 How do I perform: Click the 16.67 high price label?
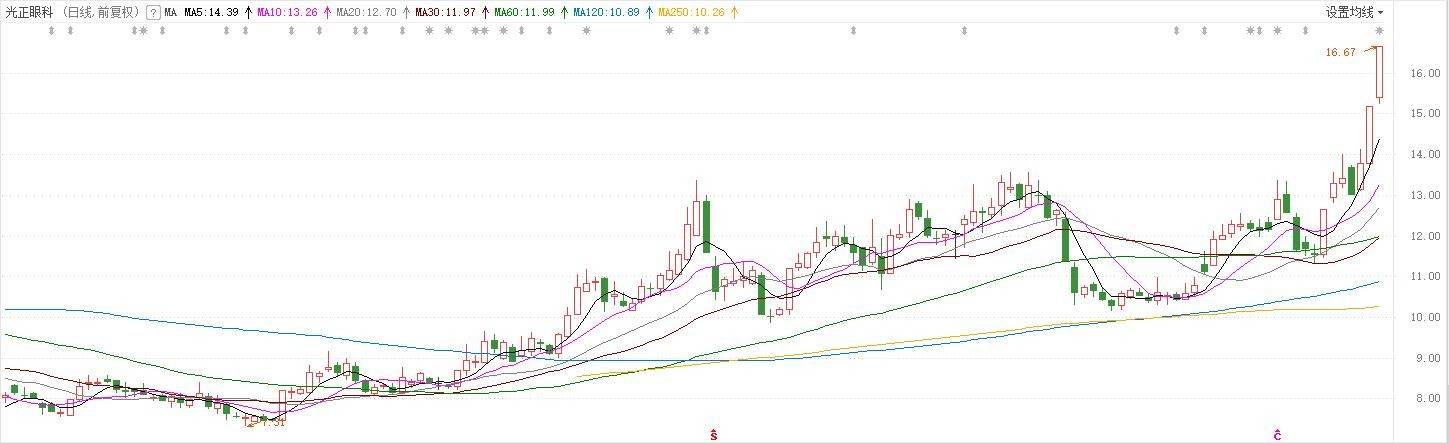click(x=1340, y=53)
